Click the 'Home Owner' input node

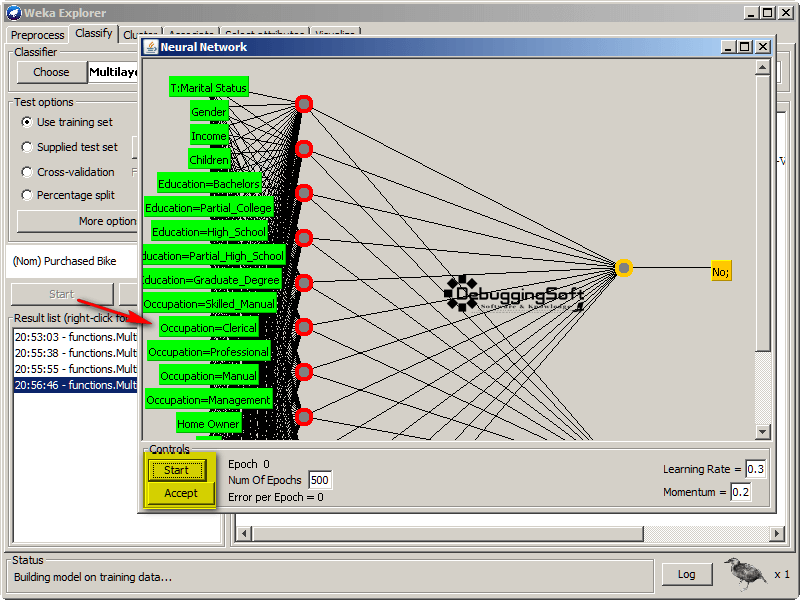click(x=208, y=424)
